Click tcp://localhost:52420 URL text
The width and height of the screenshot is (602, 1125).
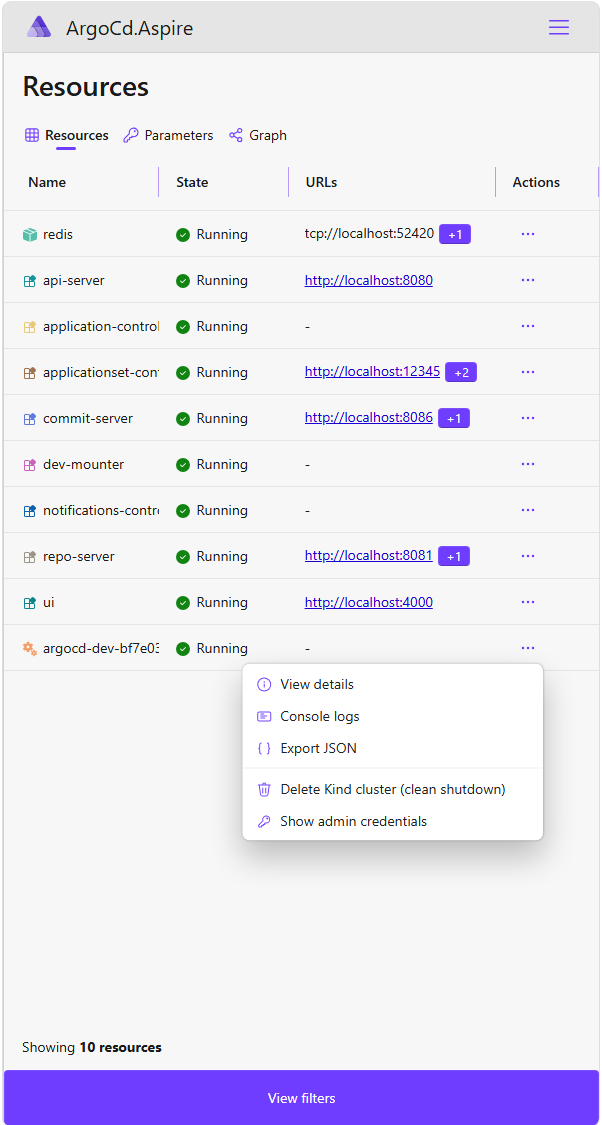[370, 234]
